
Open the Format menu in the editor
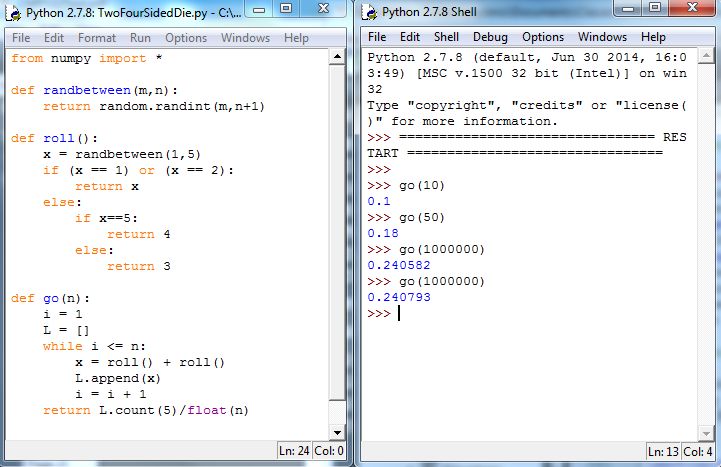[x=97, y=38]
